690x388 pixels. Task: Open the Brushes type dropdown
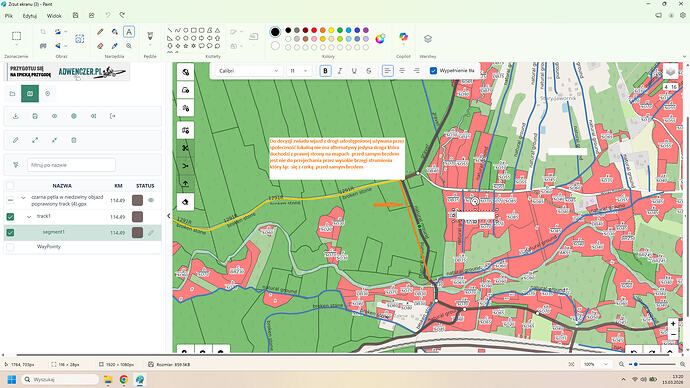tap(150, 45)
